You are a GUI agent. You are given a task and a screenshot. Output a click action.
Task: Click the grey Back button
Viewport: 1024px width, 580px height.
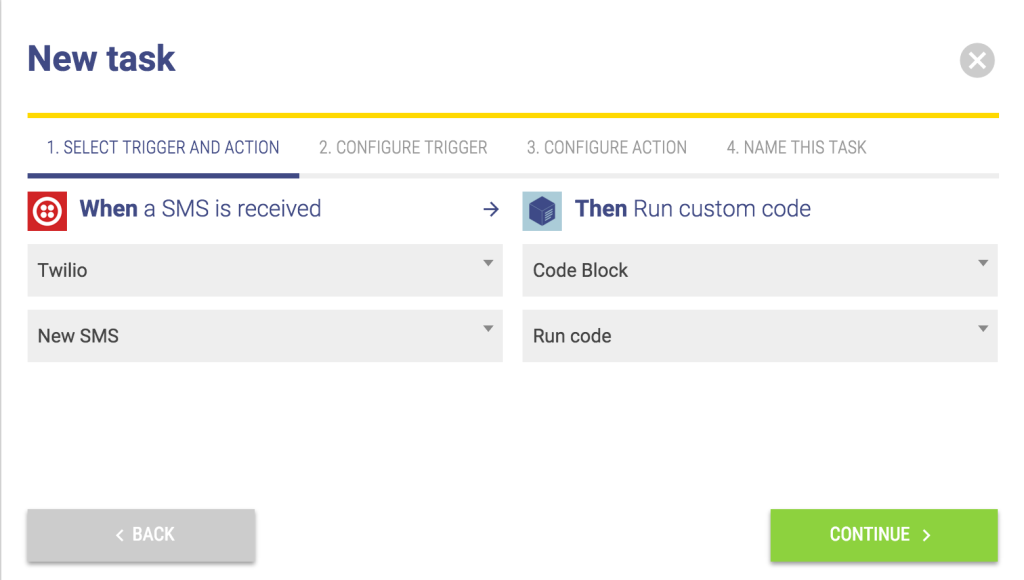(x=141, y=535)
